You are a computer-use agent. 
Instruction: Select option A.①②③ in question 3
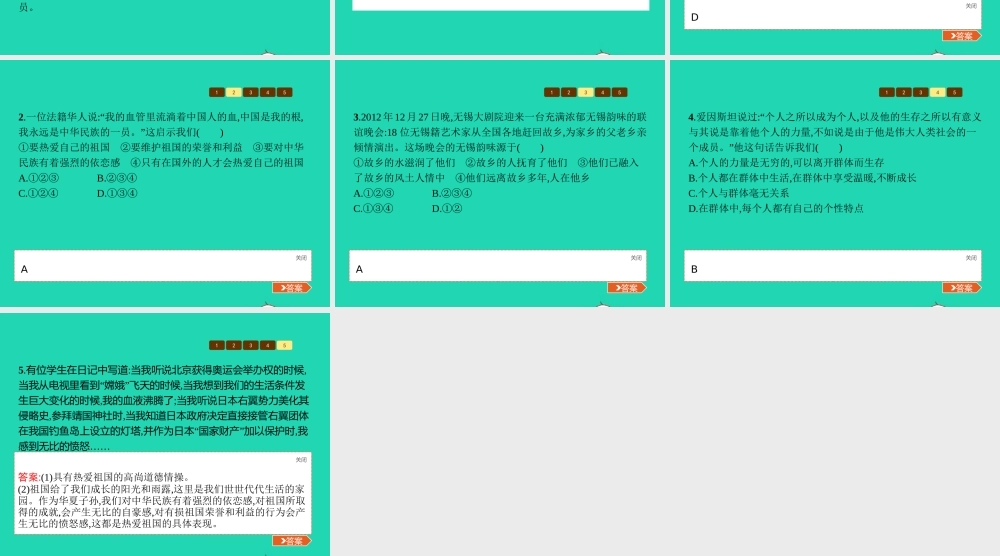click(x=374, y=193)
